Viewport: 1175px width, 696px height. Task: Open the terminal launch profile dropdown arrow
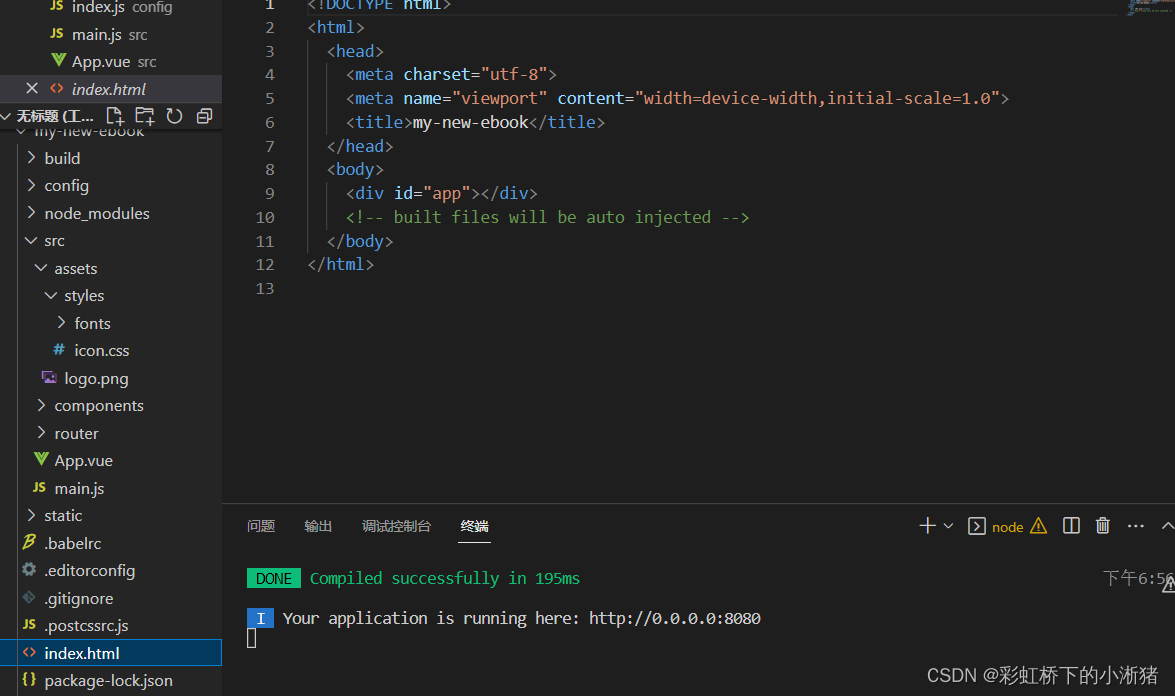pos(948,526)
